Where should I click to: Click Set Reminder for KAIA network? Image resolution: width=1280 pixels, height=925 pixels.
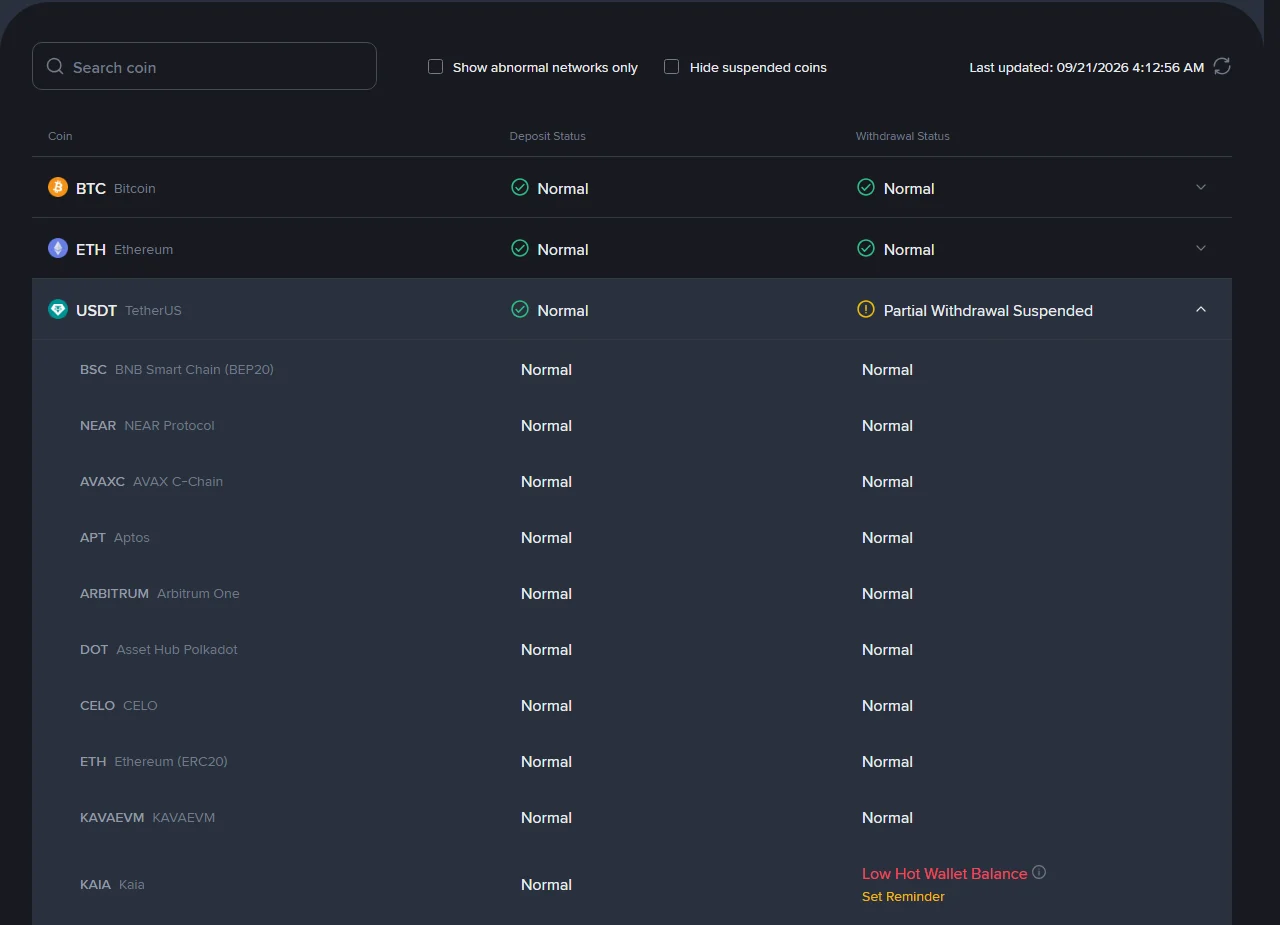point(903,897)
